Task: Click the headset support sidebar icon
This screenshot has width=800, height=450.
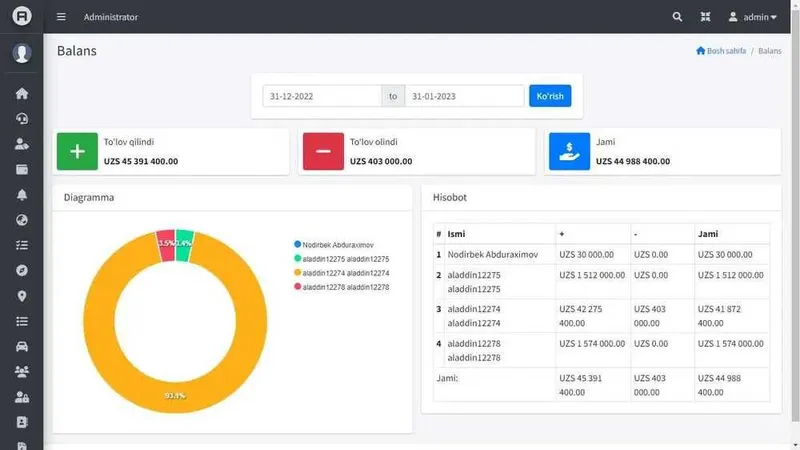Action: click(x=21, y=119)
